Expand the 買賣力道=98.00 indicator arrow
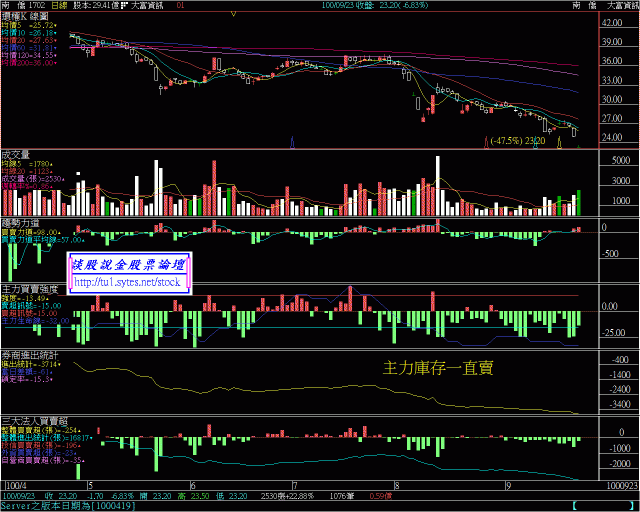Viewport: 640px width, 512px height. pos(60,232)
